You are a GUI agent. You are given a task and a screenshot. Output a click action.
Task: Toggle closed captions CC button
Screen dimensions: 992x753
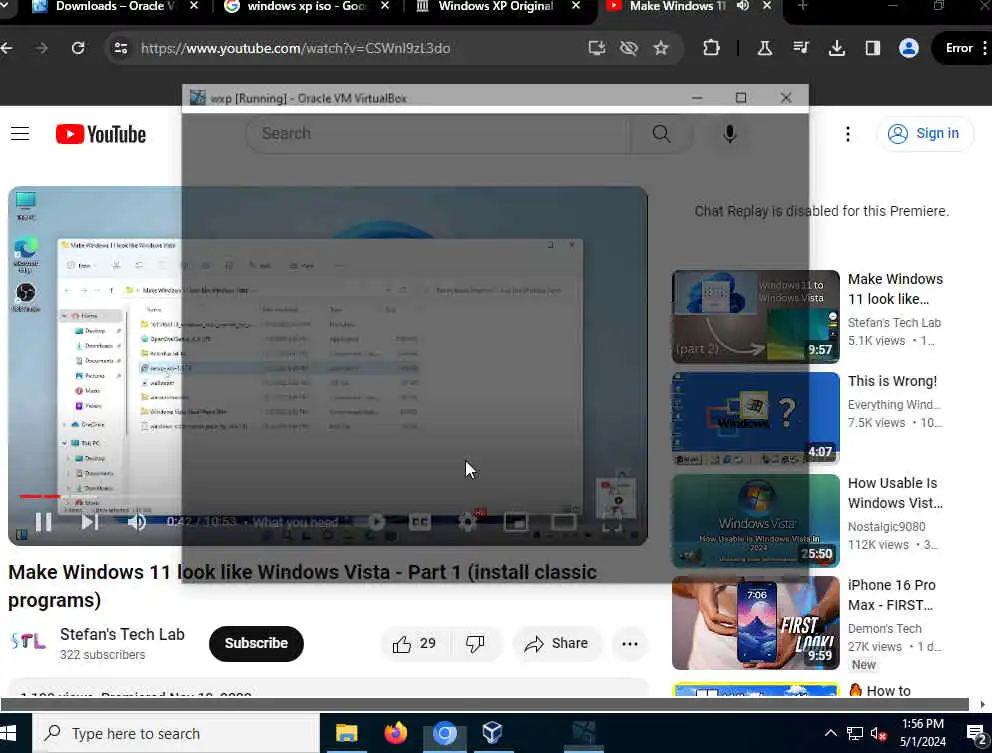(x=419, y=522)
